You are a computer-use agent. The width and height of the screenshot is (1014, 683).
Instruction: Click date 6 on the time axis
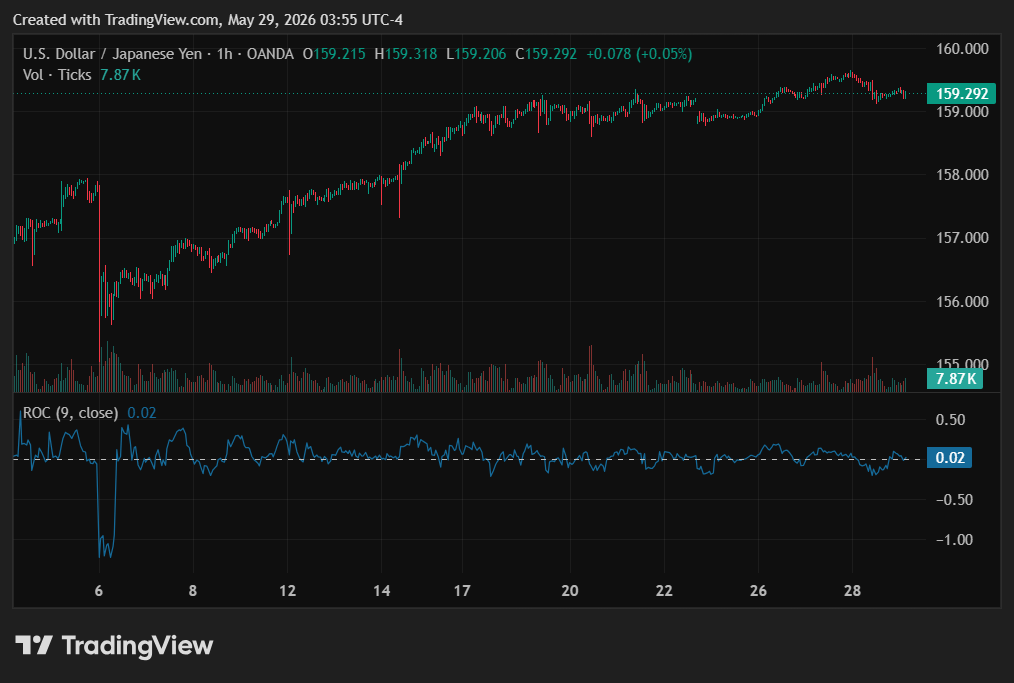click(98, 591)
